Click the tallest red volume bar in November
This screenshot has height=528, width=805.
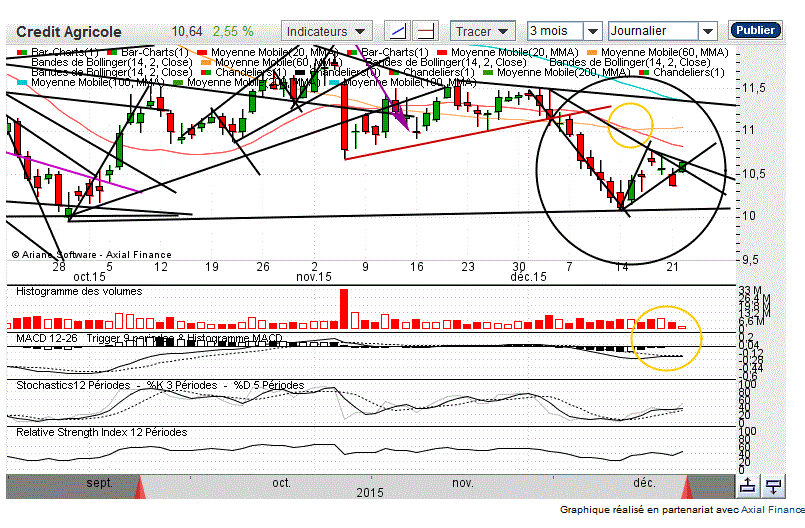pyautogui.click(x=344, y=309)
